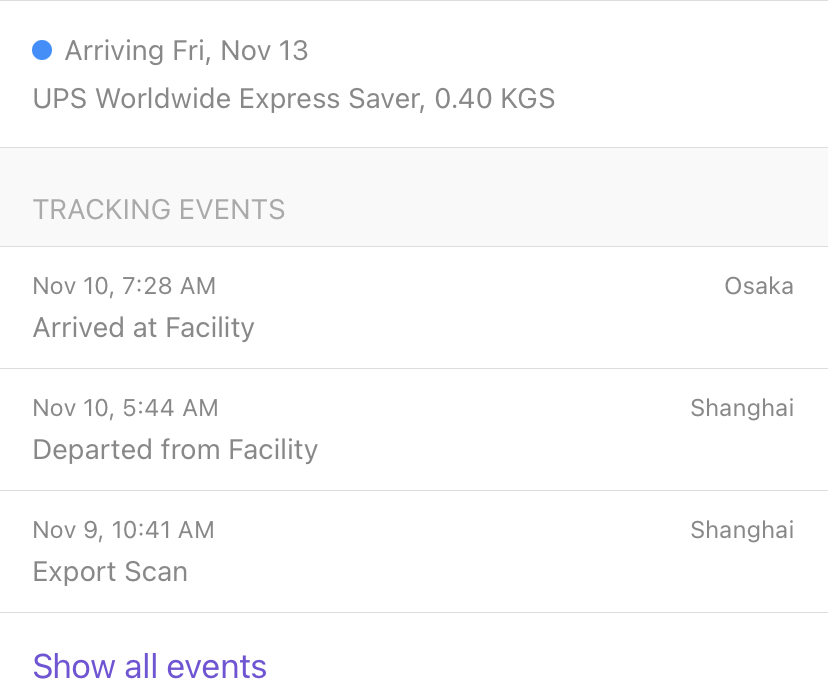
Task: Click Shanghai on the Export Scan row
Action: coord(742,530)
